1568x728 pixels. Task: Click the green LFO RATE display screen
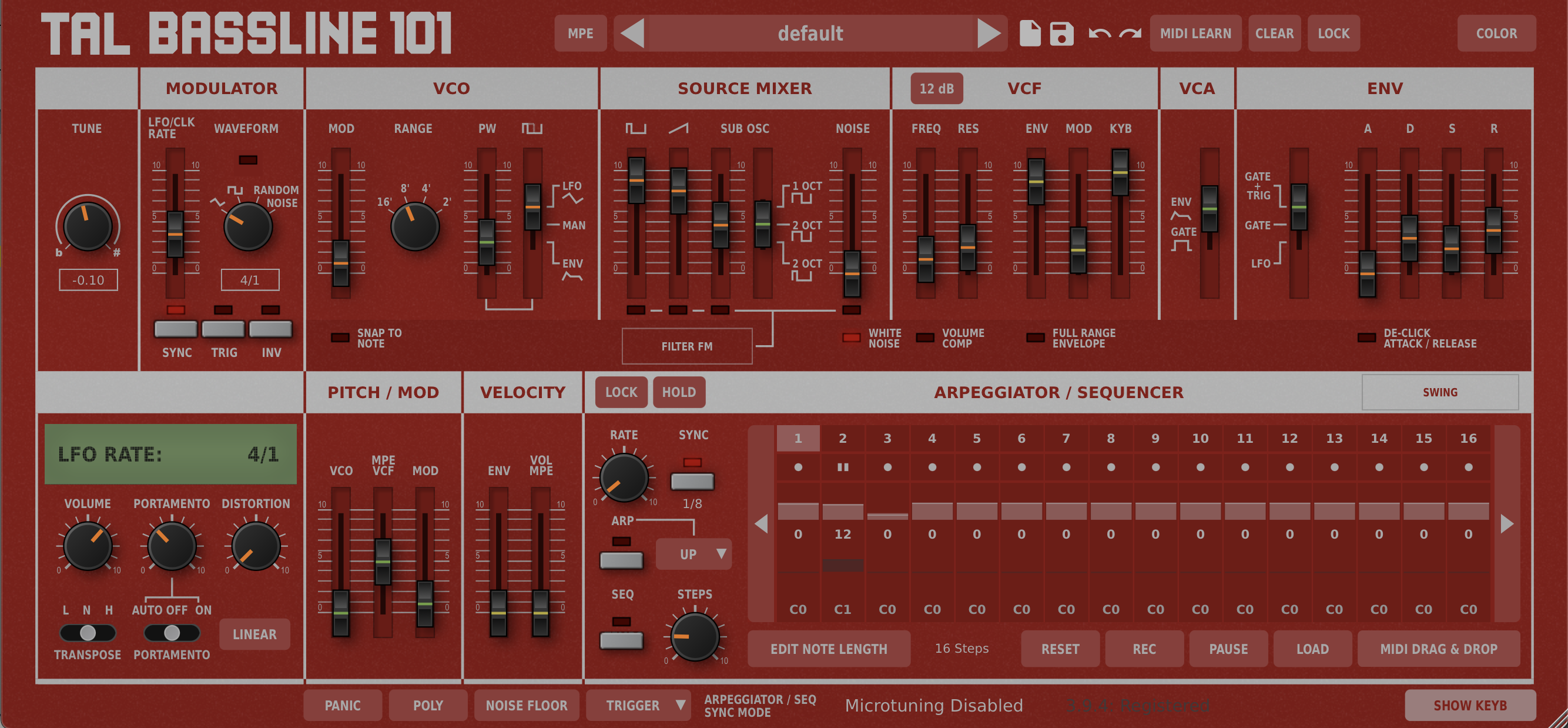[x=170, y=454]
